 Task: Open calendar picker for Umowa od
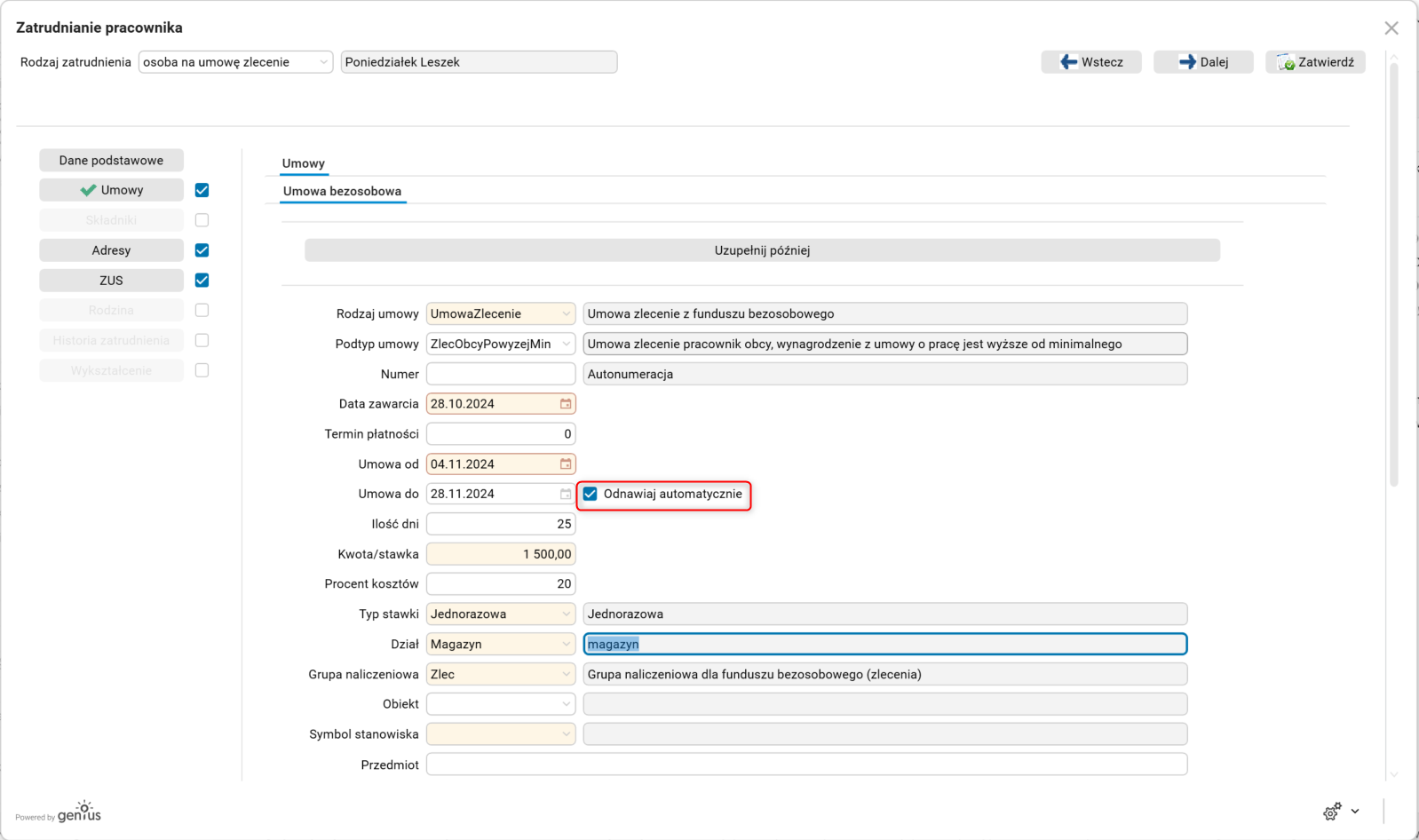[x=566, y=464]
